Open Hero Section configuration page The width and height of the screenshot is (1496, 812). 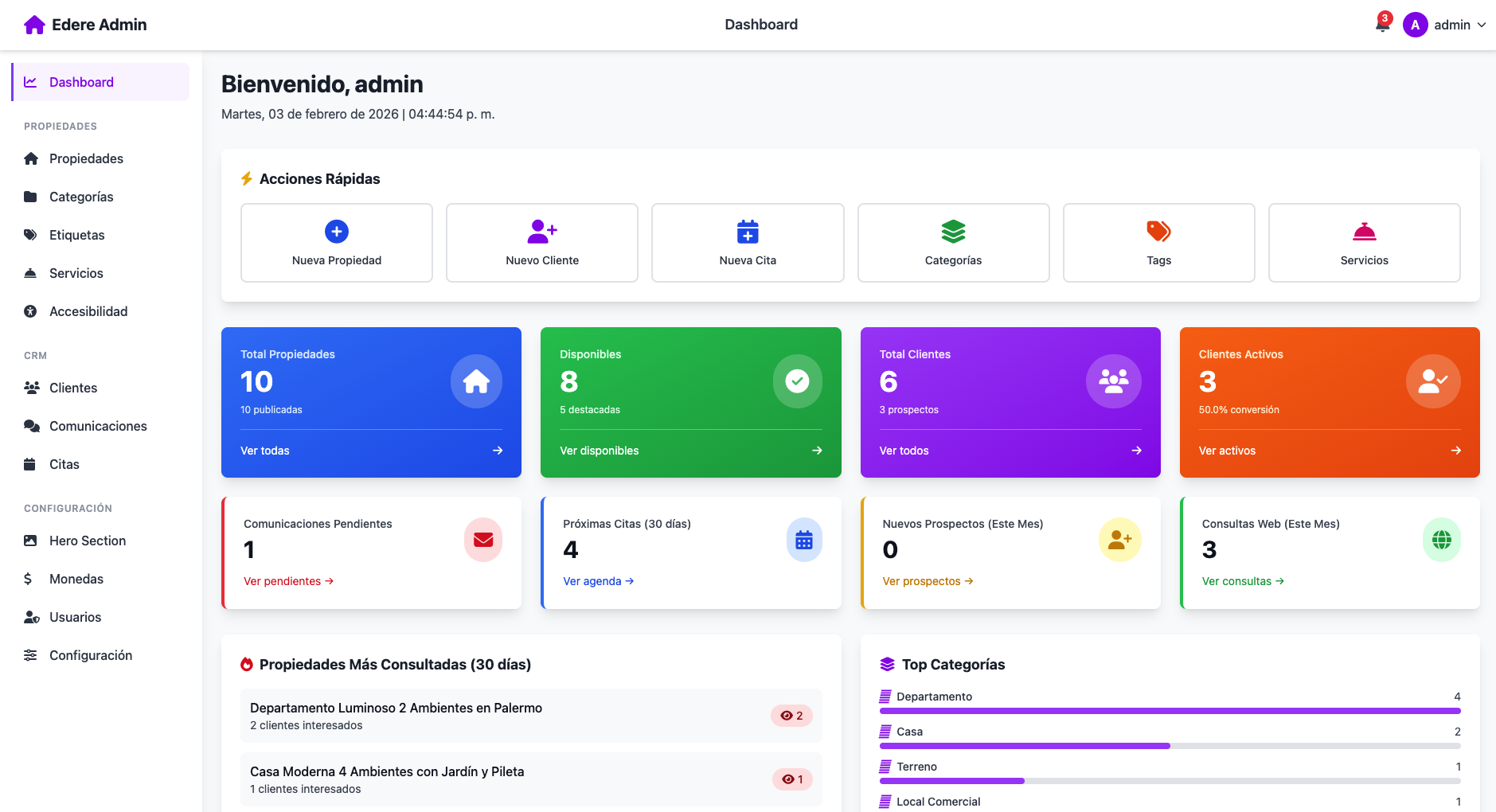88,541
